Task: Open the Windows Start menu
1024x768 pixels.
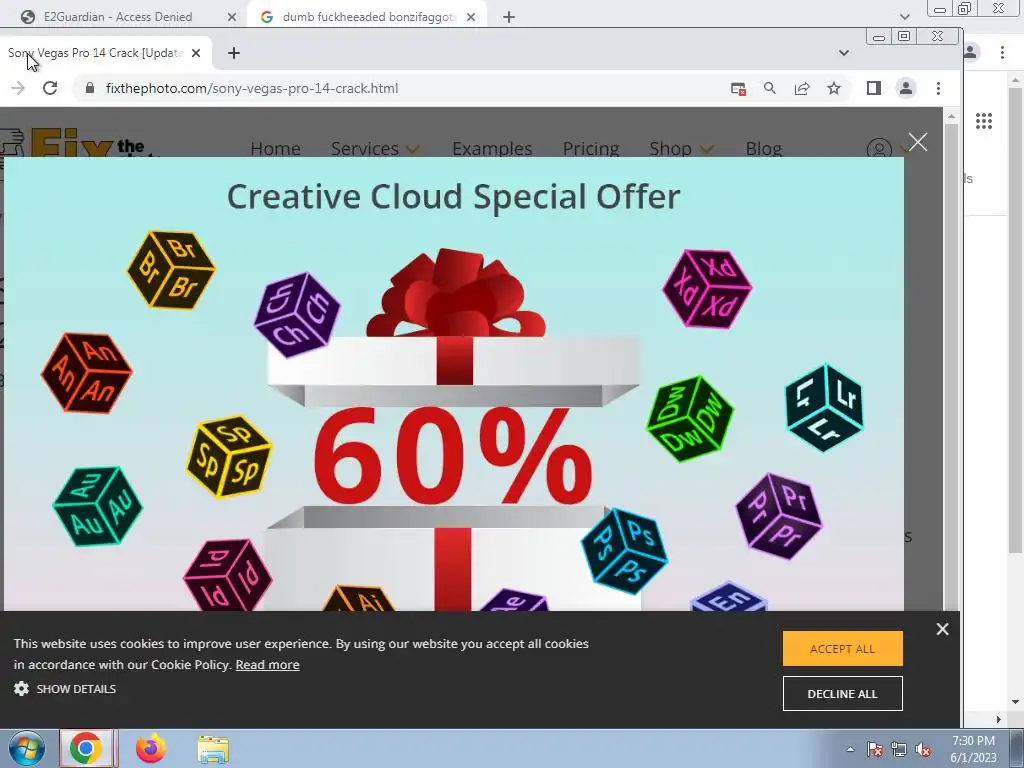Action: (x=26, y=748)
